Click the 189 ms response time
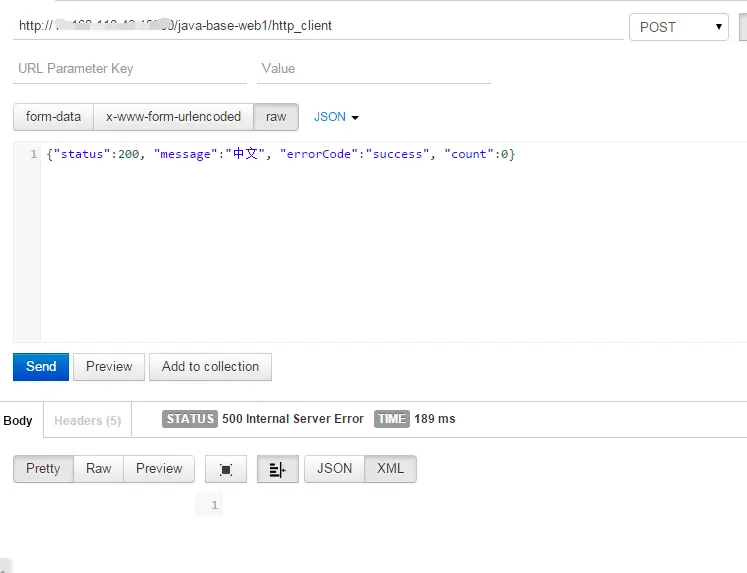The width and height of the screenshot is (747, 573). [434, 419]
